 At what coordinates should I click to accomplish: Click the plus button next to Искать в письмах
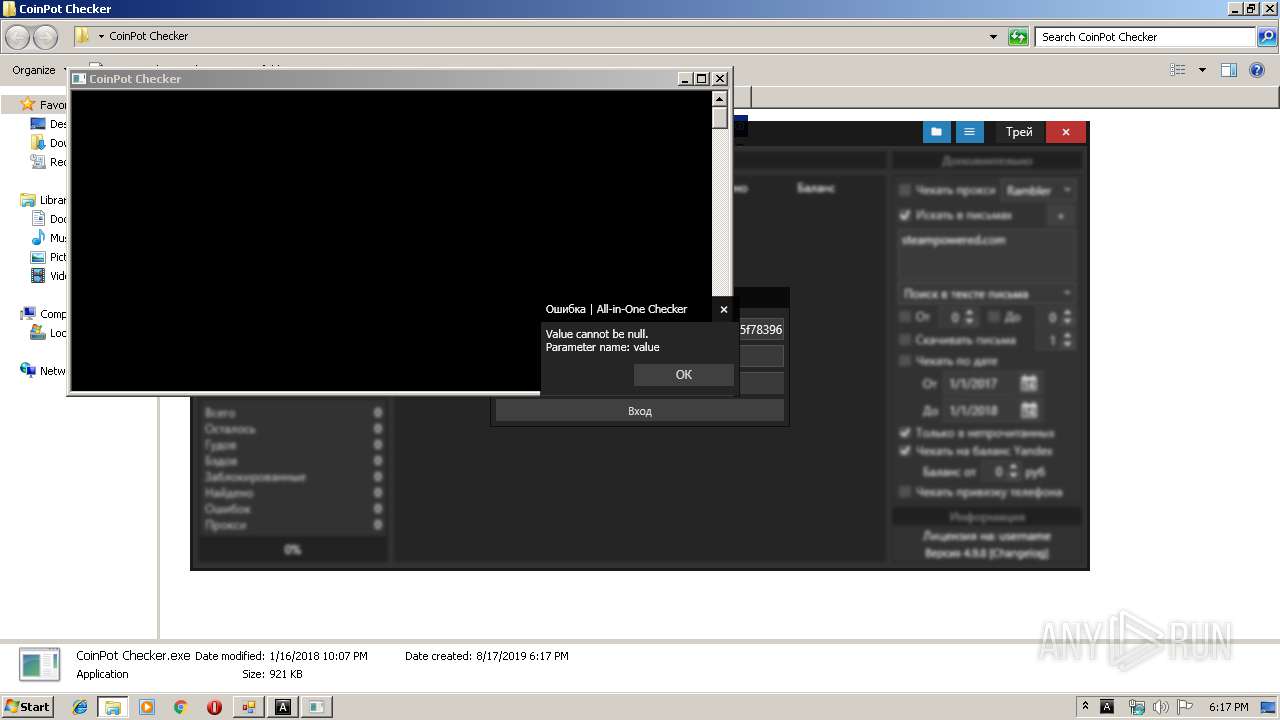[1061, 215]
